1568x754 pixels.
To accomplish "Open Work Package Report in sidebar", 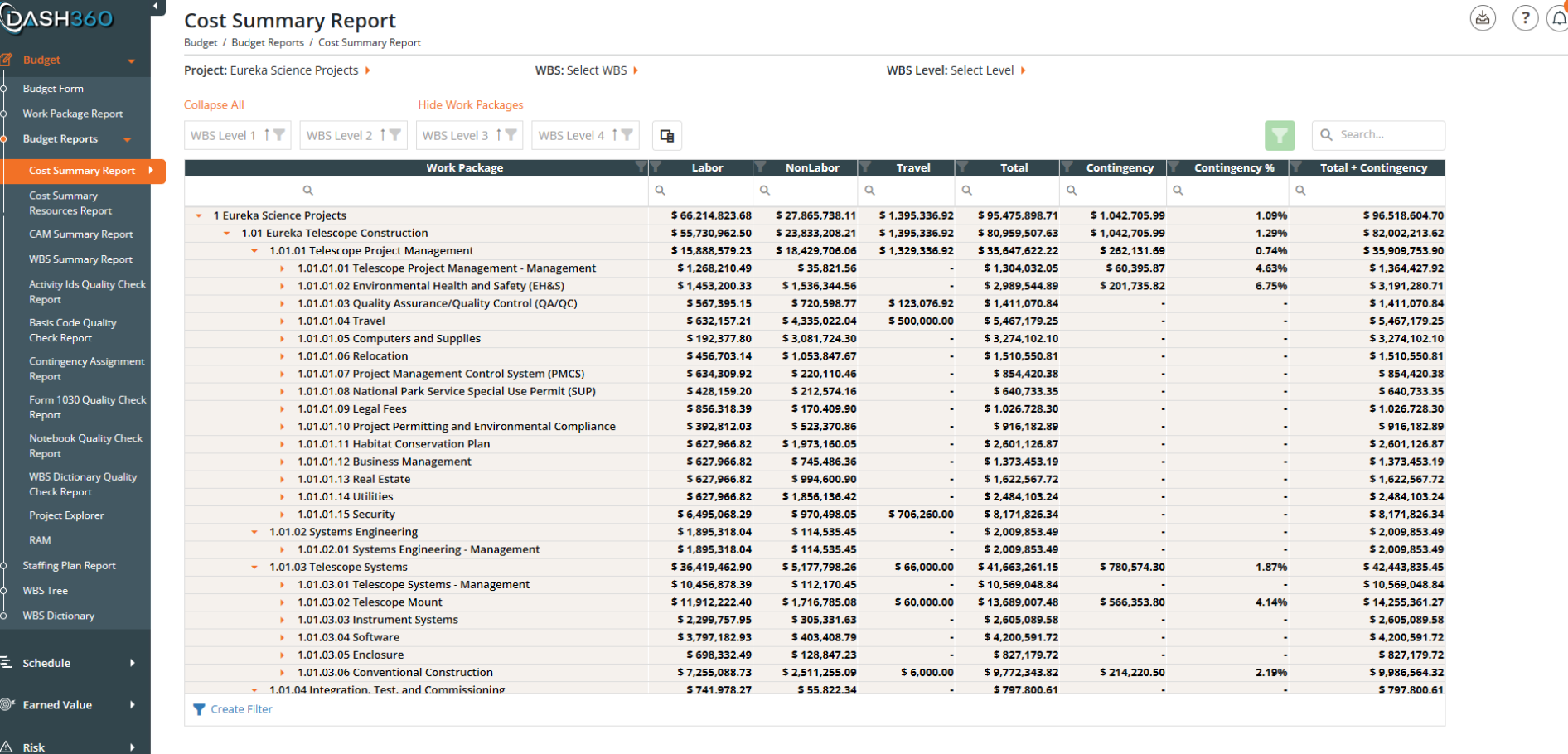I will (73, 114).
